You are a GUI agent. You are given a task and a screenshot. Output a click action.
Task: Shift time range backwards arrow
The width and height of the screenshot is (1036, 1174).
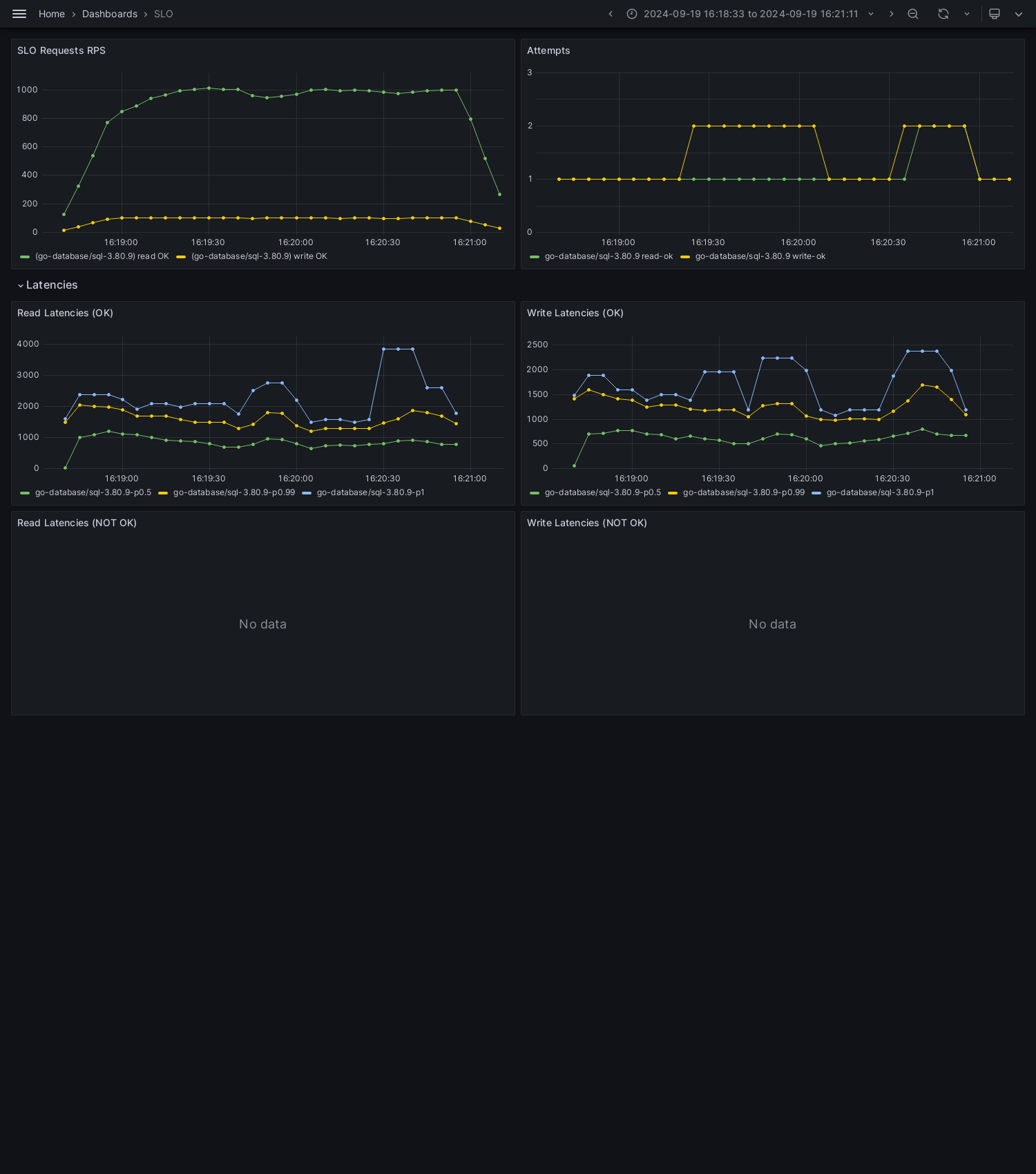(611, 14)
